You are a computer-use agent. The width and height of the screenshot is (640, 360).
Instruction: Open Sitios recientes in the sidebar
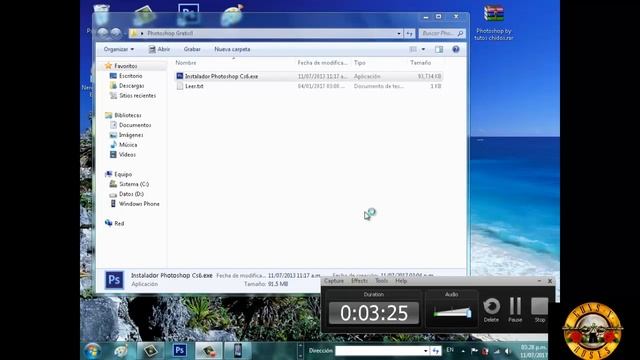pos(138,96)
